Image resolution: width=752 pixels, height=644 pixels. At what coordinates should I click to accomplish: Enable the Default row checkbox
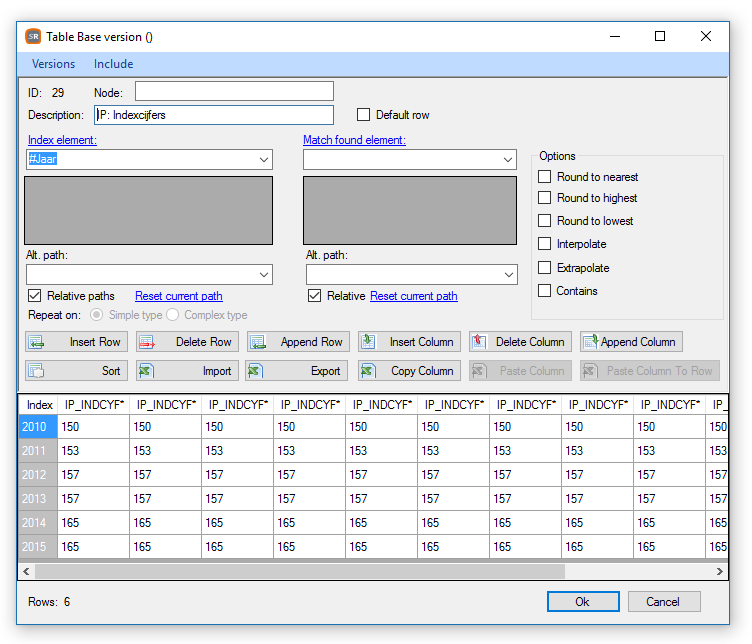click(364, 115)
